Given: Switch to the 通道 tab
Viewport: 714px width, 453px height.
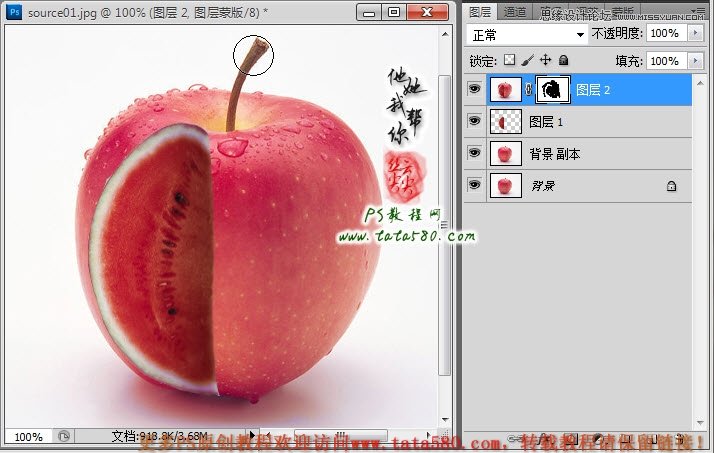Looking at the screenshot, I should 515,12.
